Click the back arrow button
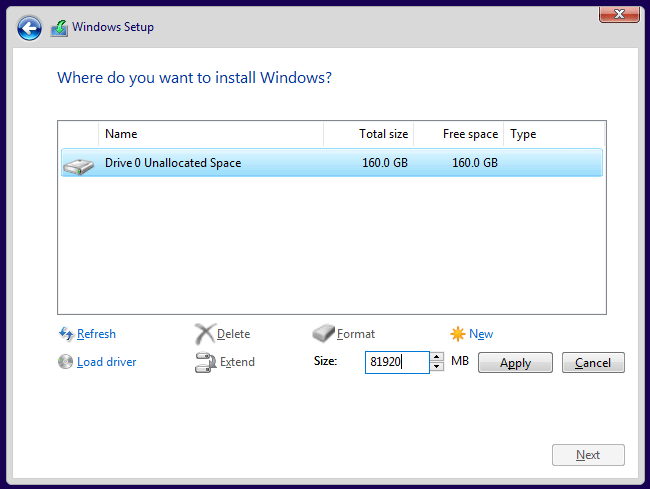Viewport: 650px width, 489px height. 30,28
